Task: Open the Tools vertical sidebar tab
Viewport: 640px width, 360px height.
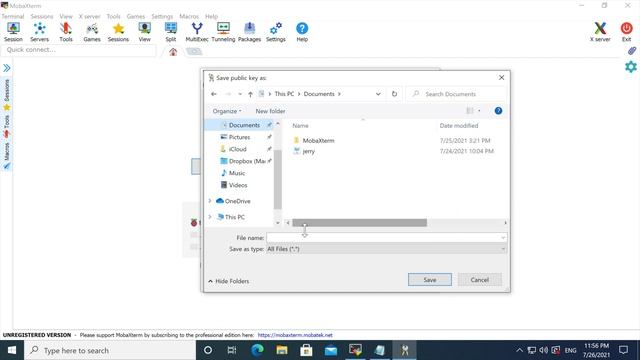Action: coord(7,126)
